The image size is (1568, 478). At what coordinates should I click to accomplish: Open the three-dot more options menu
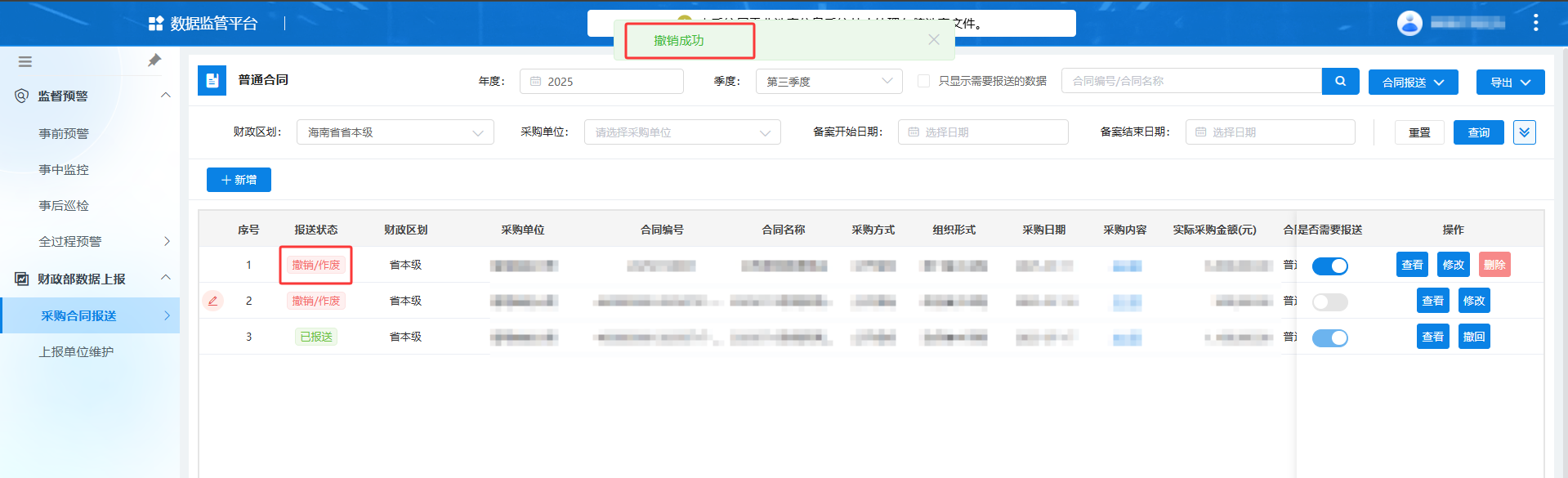pos(1535,23)
